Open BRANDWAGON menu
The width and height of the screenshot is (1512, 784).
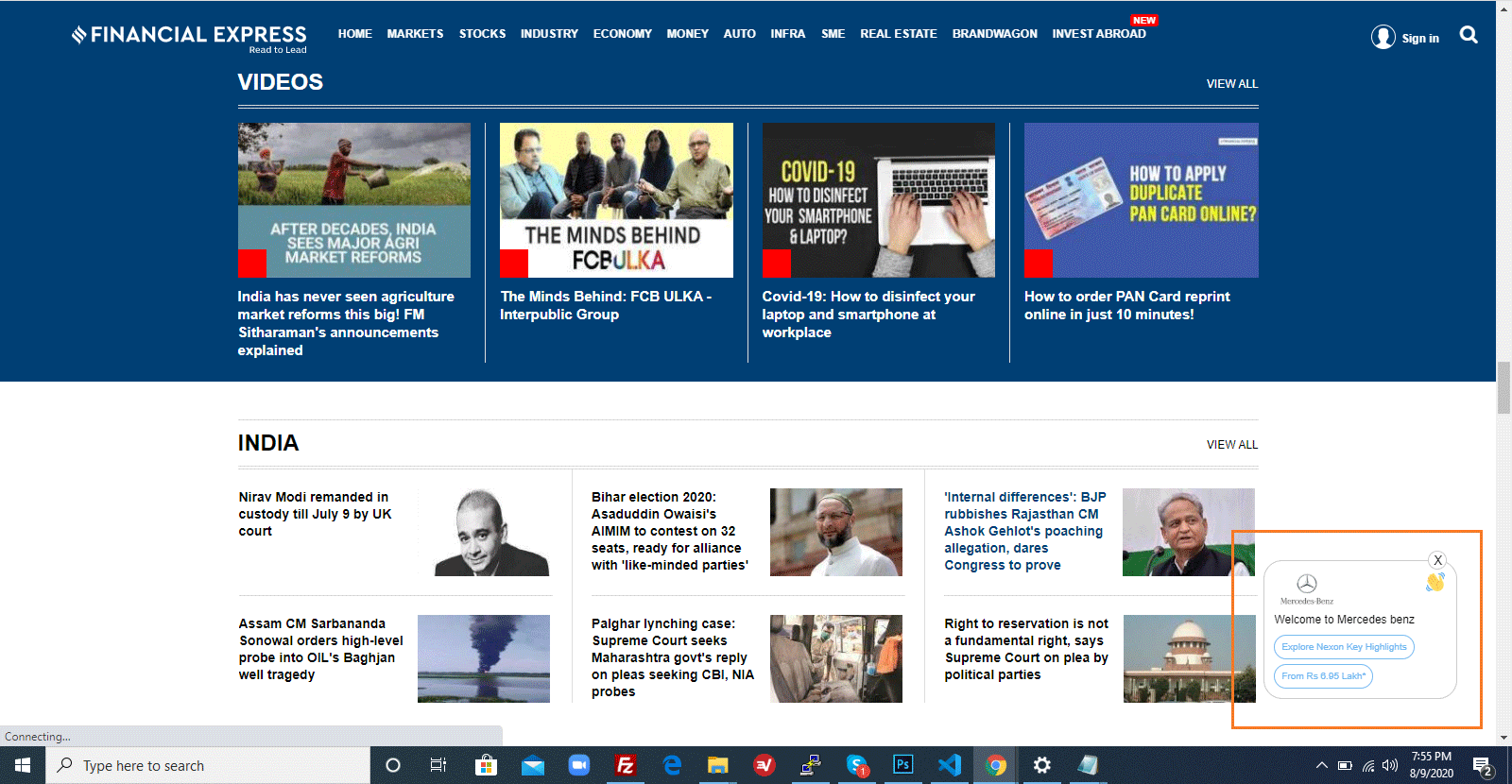pos(994,34)
